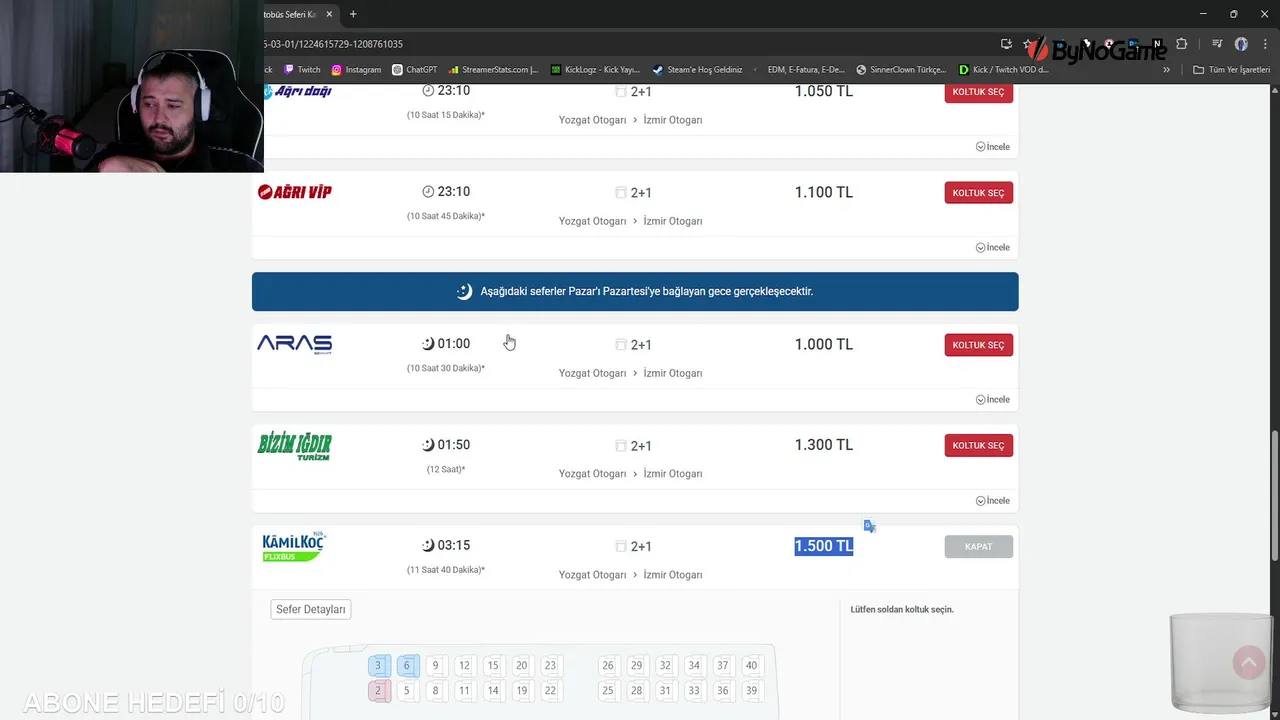
Task: Click the Bizim Iğdır Turizm logo
Action: click(294, 446)
